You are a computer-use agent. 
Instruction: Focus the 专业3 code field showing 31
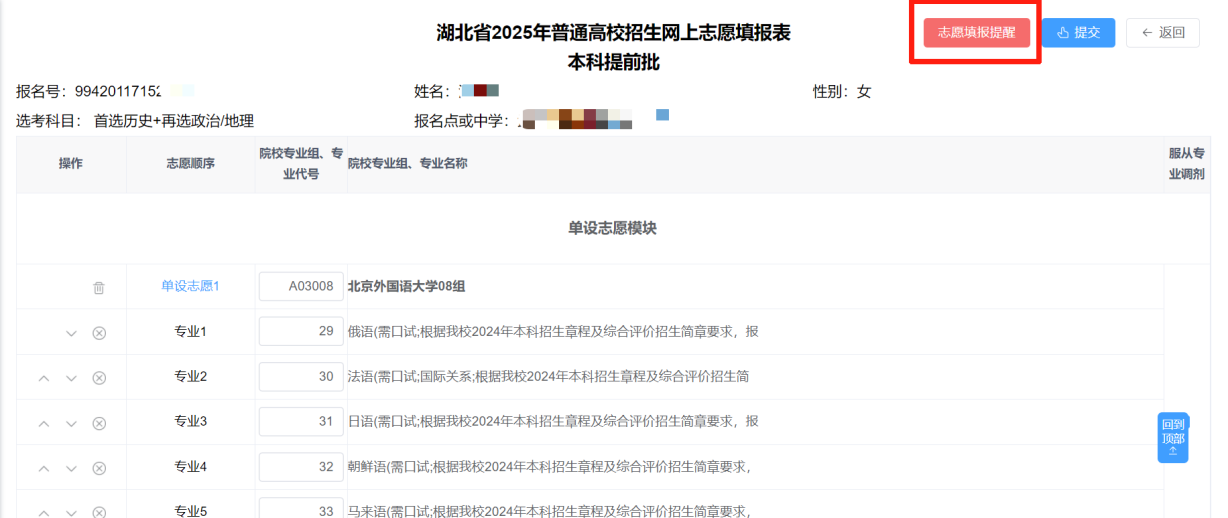301,421
